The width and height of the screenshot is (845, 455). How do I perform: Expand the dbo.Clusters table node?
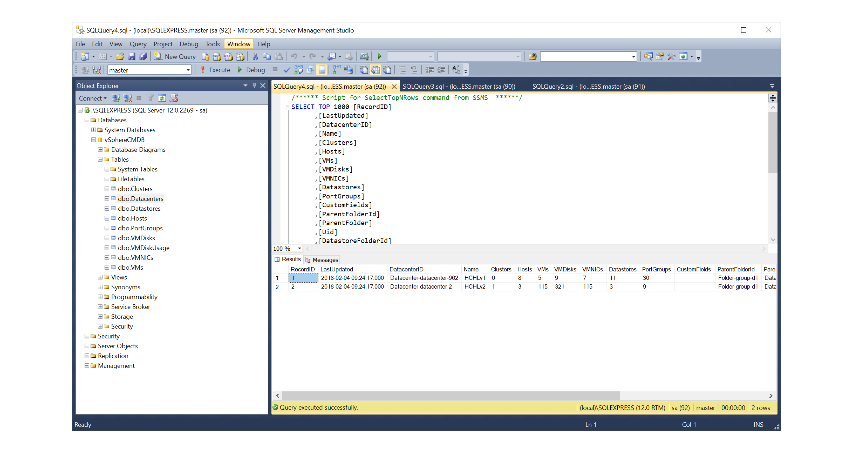tap(106, 188)
